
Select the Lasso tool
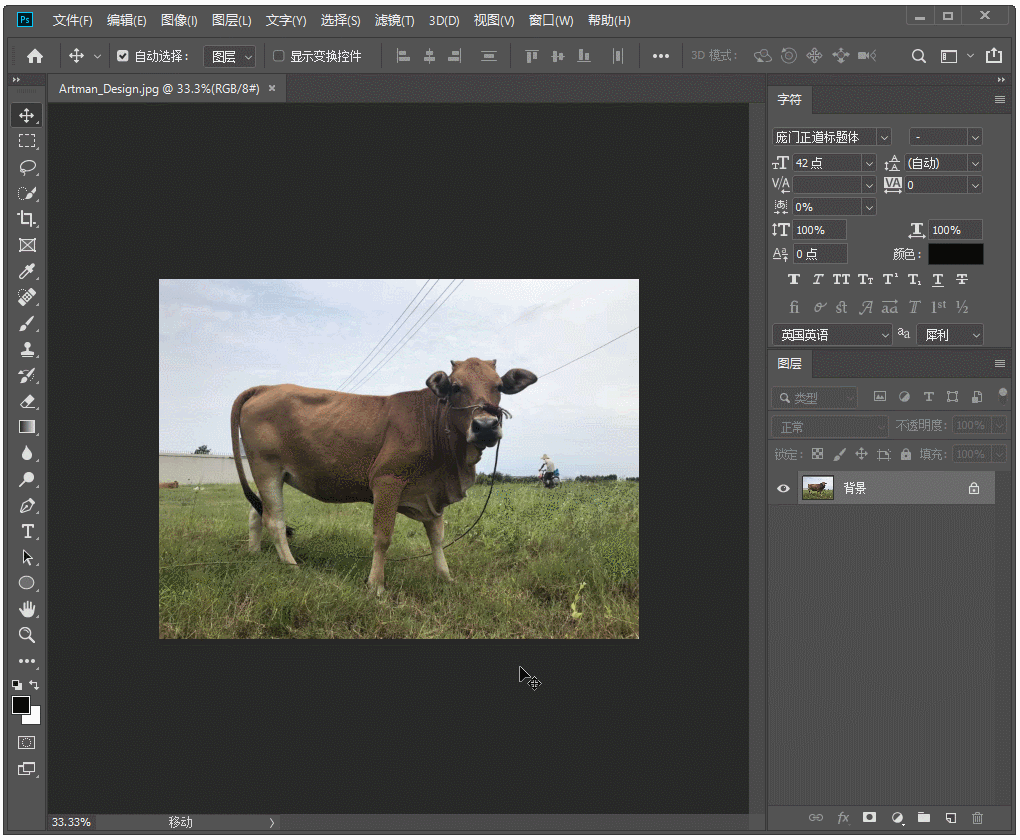27,167
